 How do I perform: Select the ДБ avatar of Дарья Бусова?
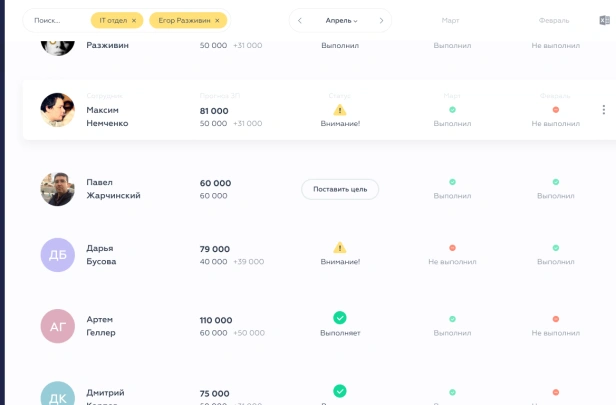coord(58,255)
